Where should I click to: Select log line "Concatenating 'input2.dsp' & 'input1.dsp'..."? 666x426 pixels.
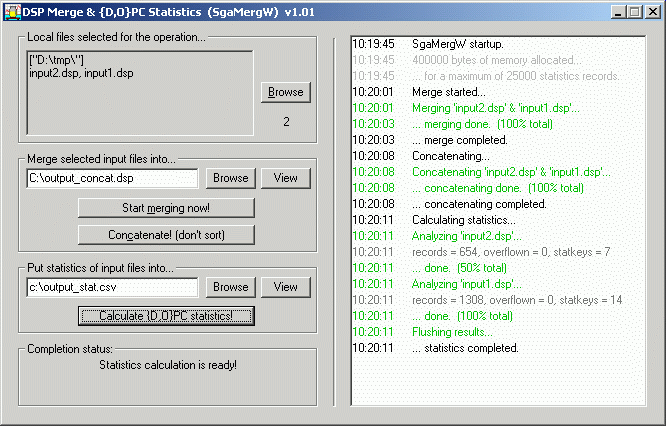(x=511, y=172)
